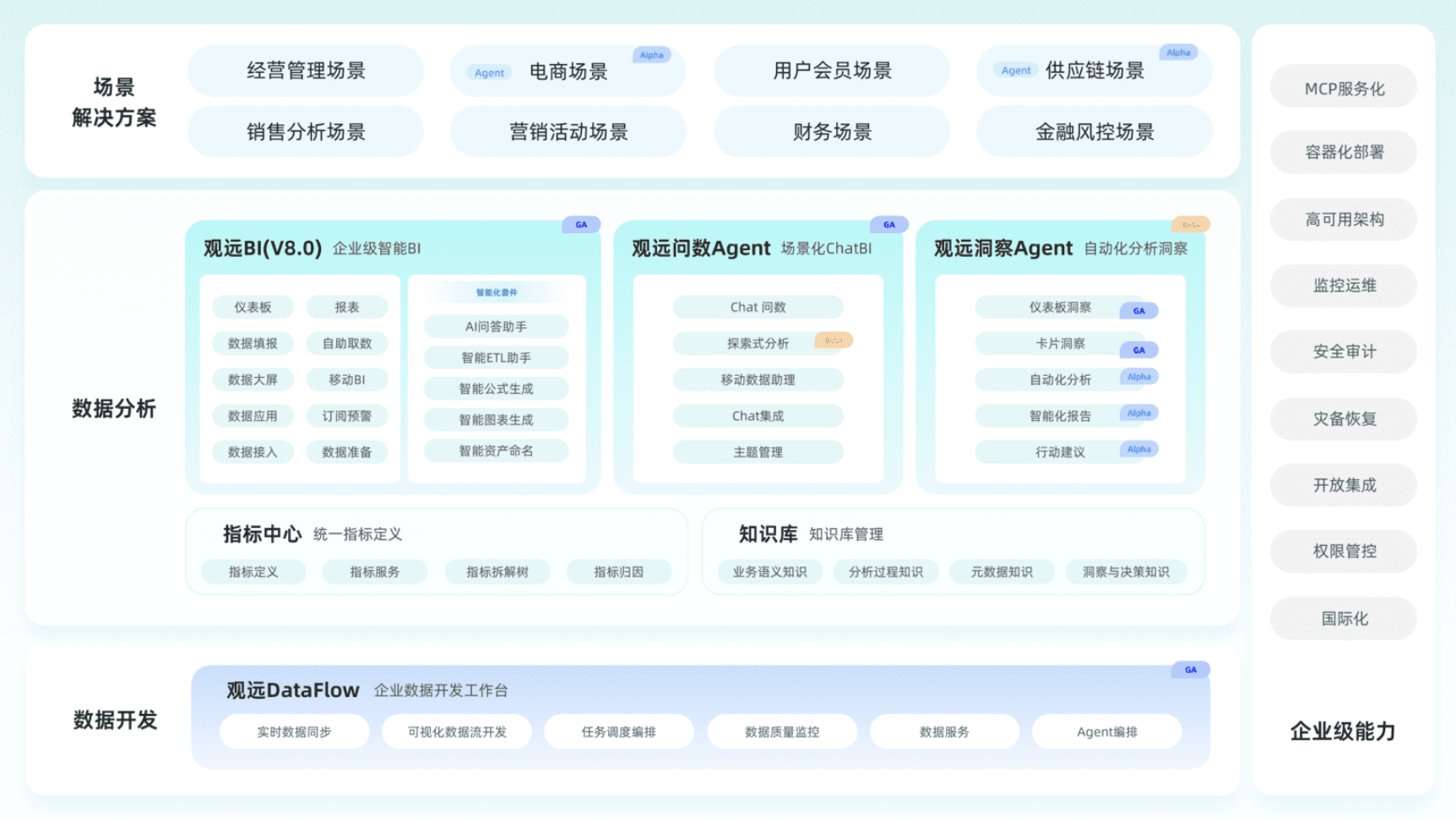1456x818 pixels.
Task: Open the 开放集成 capability pill
Action: (1344, 485)
